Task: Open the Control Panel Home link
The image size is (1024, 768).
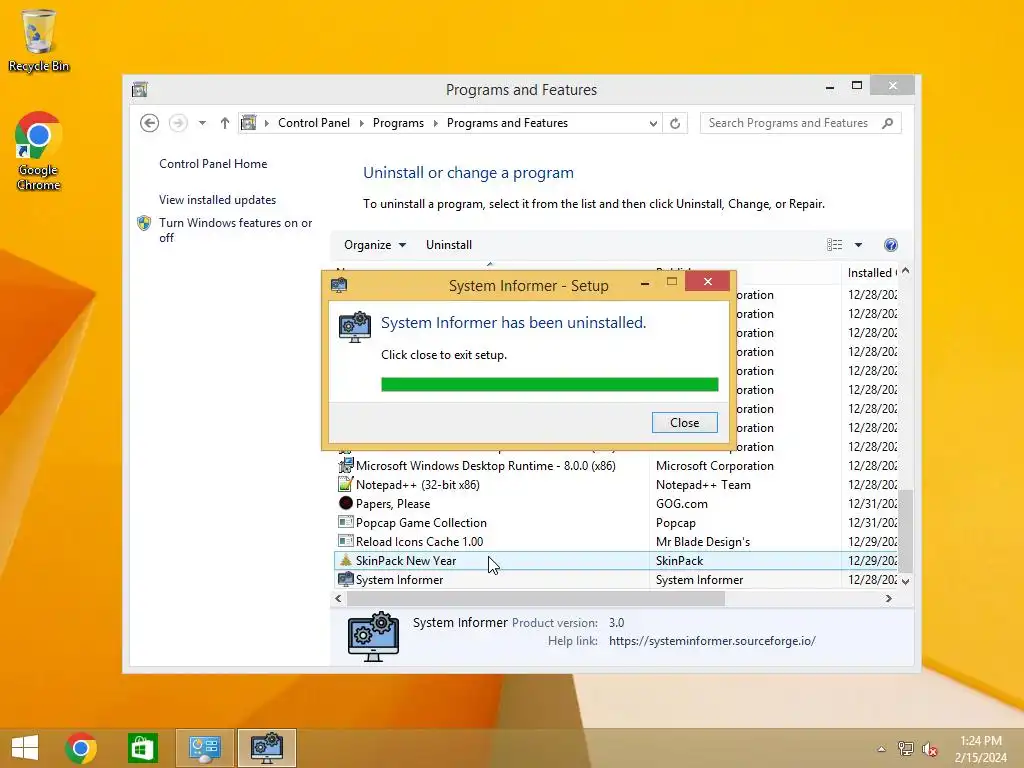Action: 213,164
